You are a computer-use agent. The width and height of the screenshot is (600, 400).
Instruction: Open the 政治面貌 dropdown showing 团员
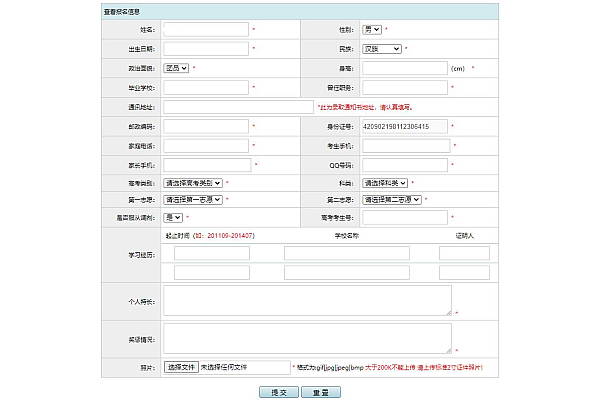pyautogui.click(x=175, y=68)
